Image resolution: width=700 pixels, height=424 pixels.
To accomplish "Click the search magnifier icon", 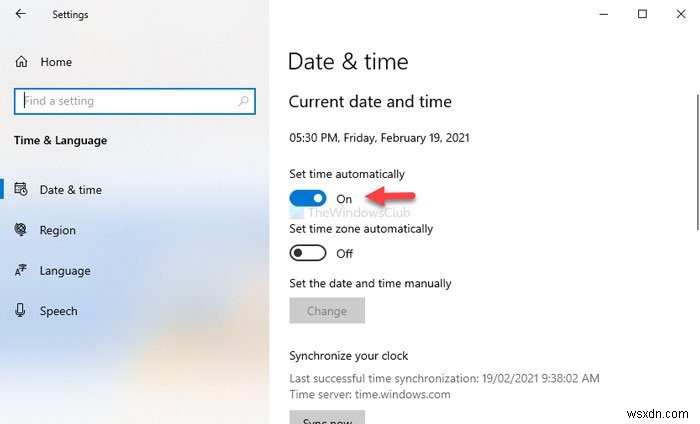I will 243,101.
